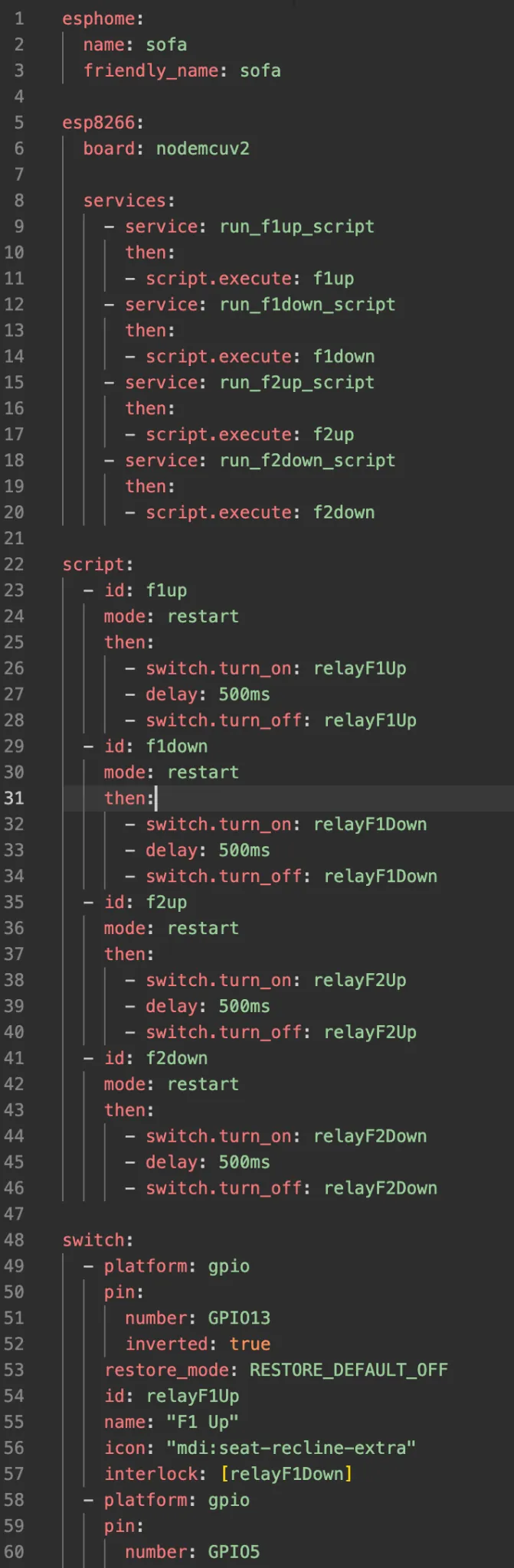
Task: Click 'switch.turn_on: relayF1Up' line
Action: point(276,669)
